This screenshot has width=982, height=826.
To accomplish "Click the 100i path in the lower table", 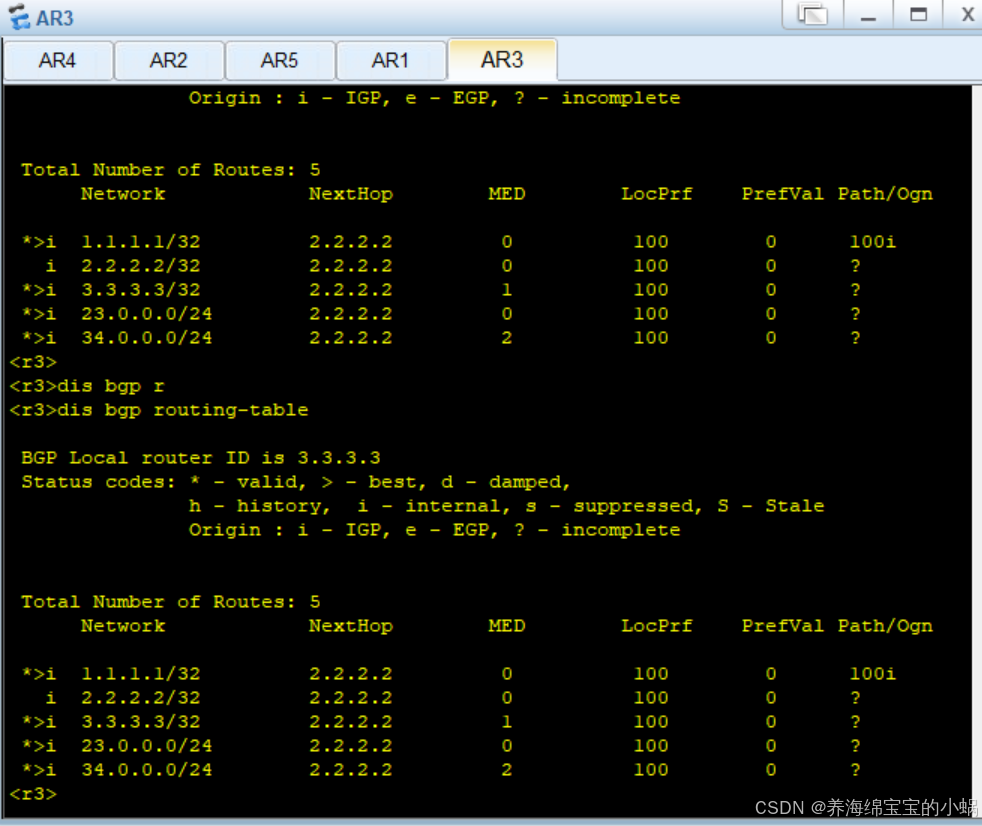I will [x=872, y=674].
